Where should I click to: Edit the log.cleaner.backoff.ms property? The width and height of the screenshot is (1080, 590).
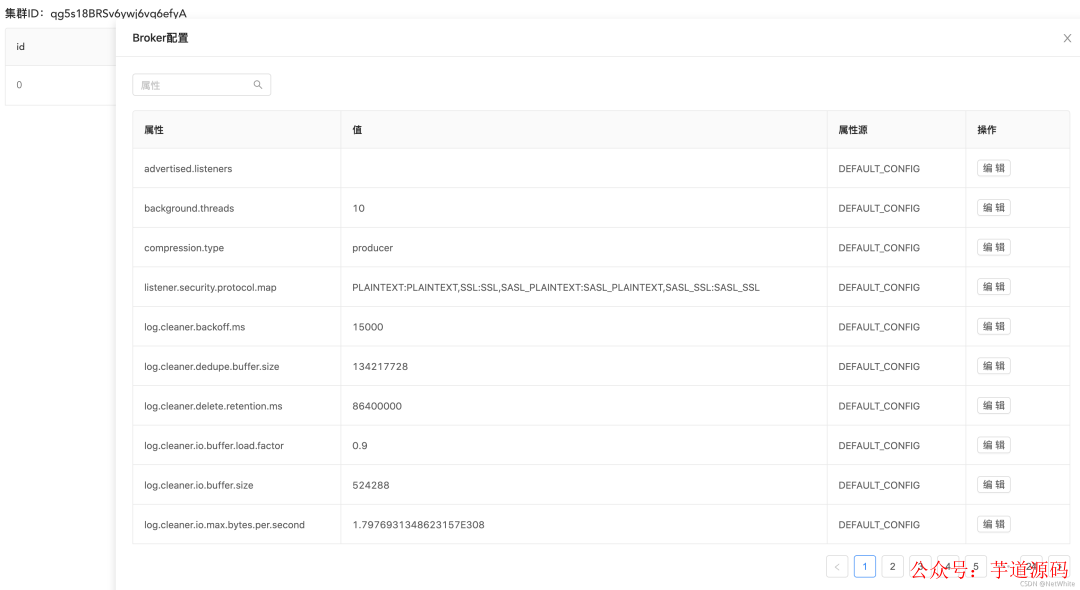pos(993,326)
